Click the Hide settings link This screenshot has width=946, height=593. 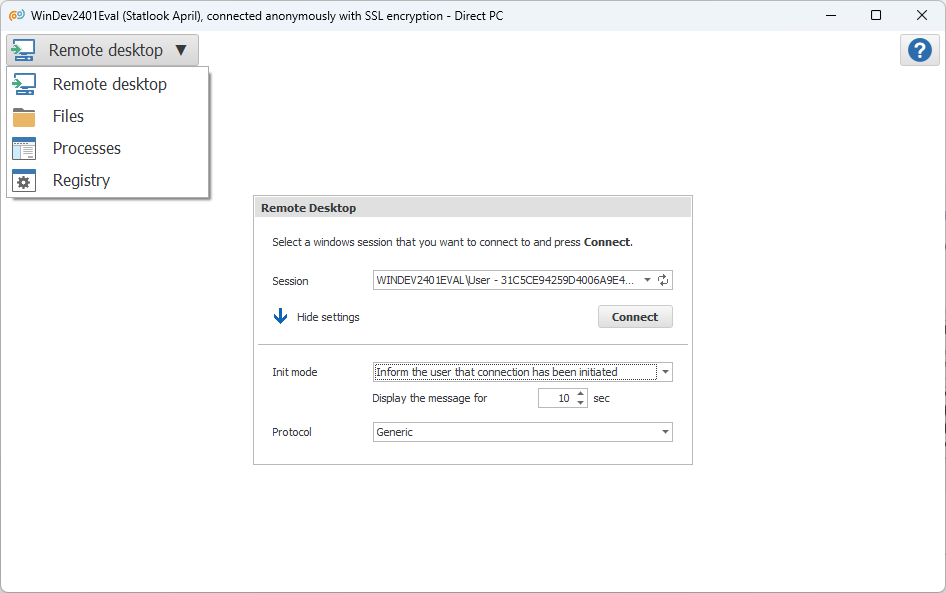[x=328, y=317]
